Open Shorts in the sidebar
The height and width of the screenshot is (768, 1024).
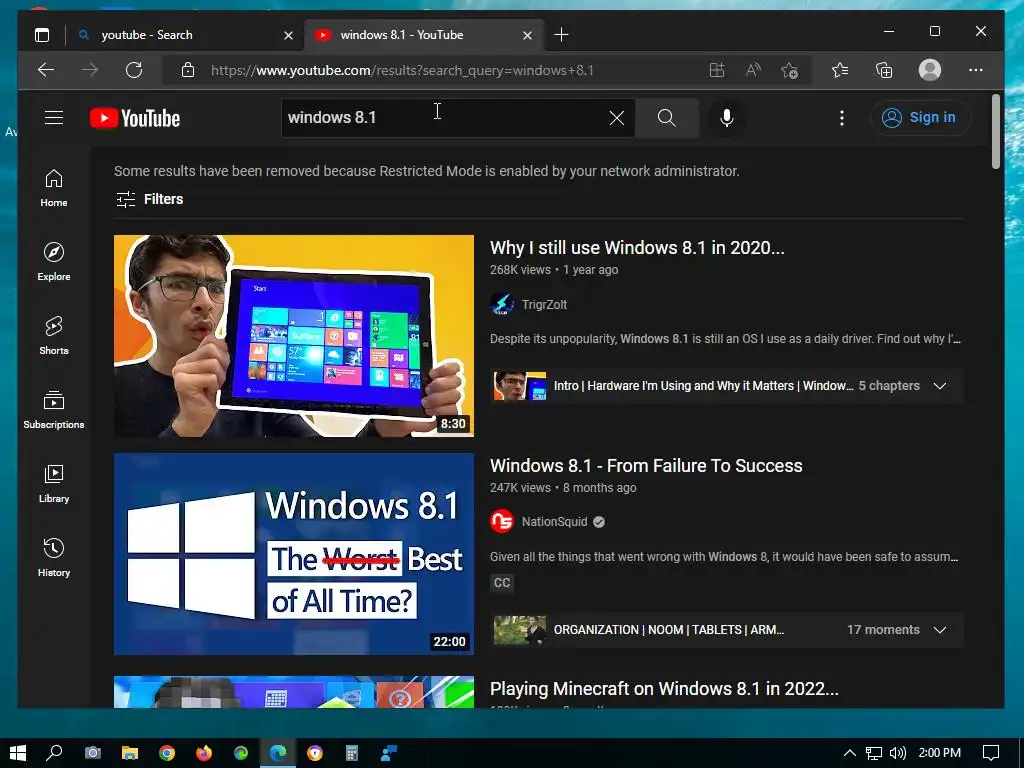54,336
